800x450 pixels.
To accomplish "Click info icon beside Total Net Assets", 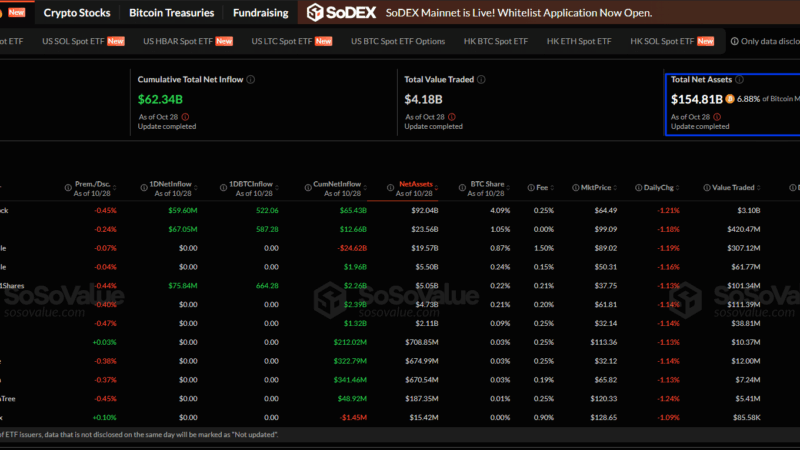I will (x=739, y=80).
